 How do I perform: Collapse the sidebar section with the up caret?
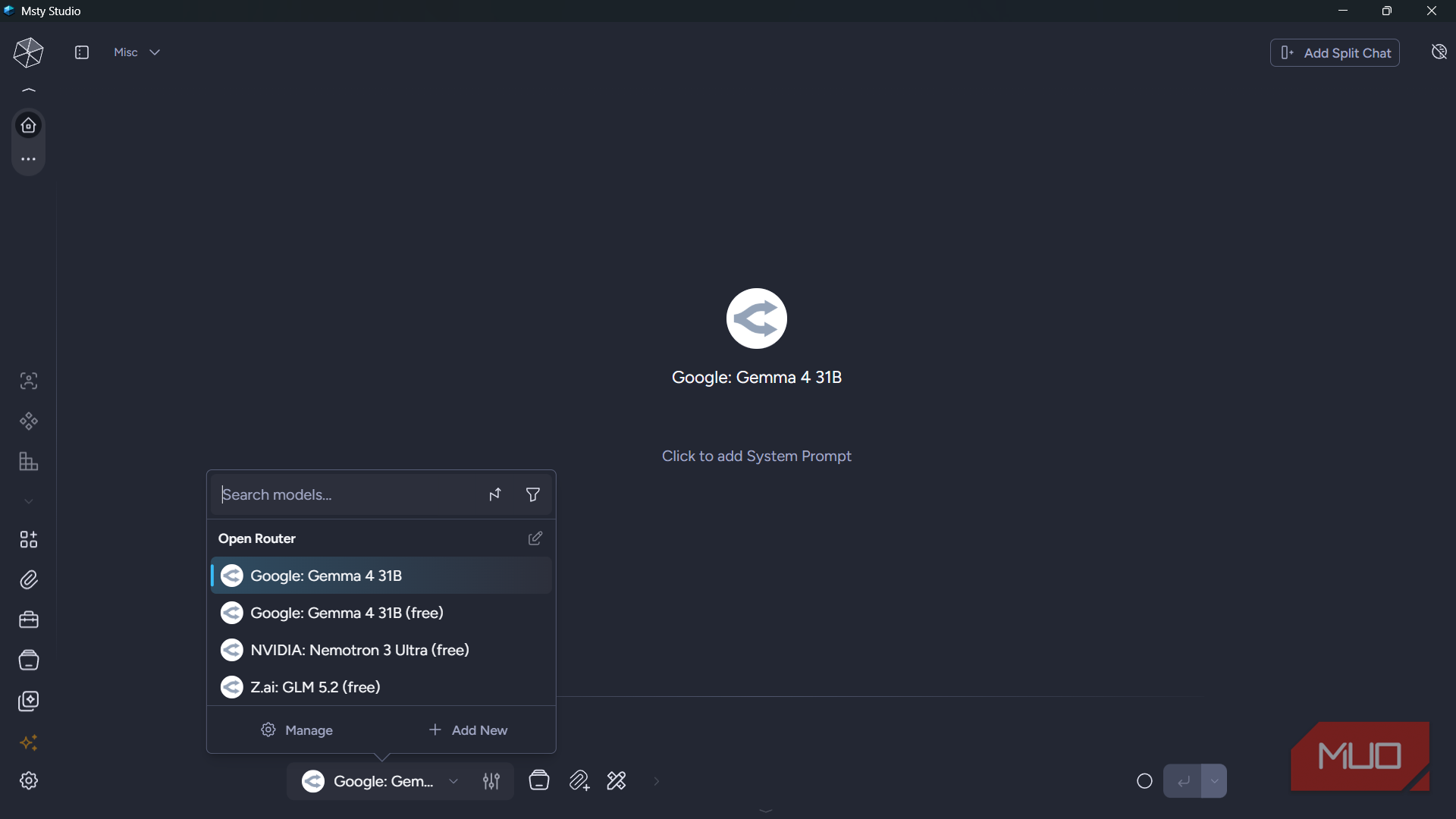[x=29, y=90]
